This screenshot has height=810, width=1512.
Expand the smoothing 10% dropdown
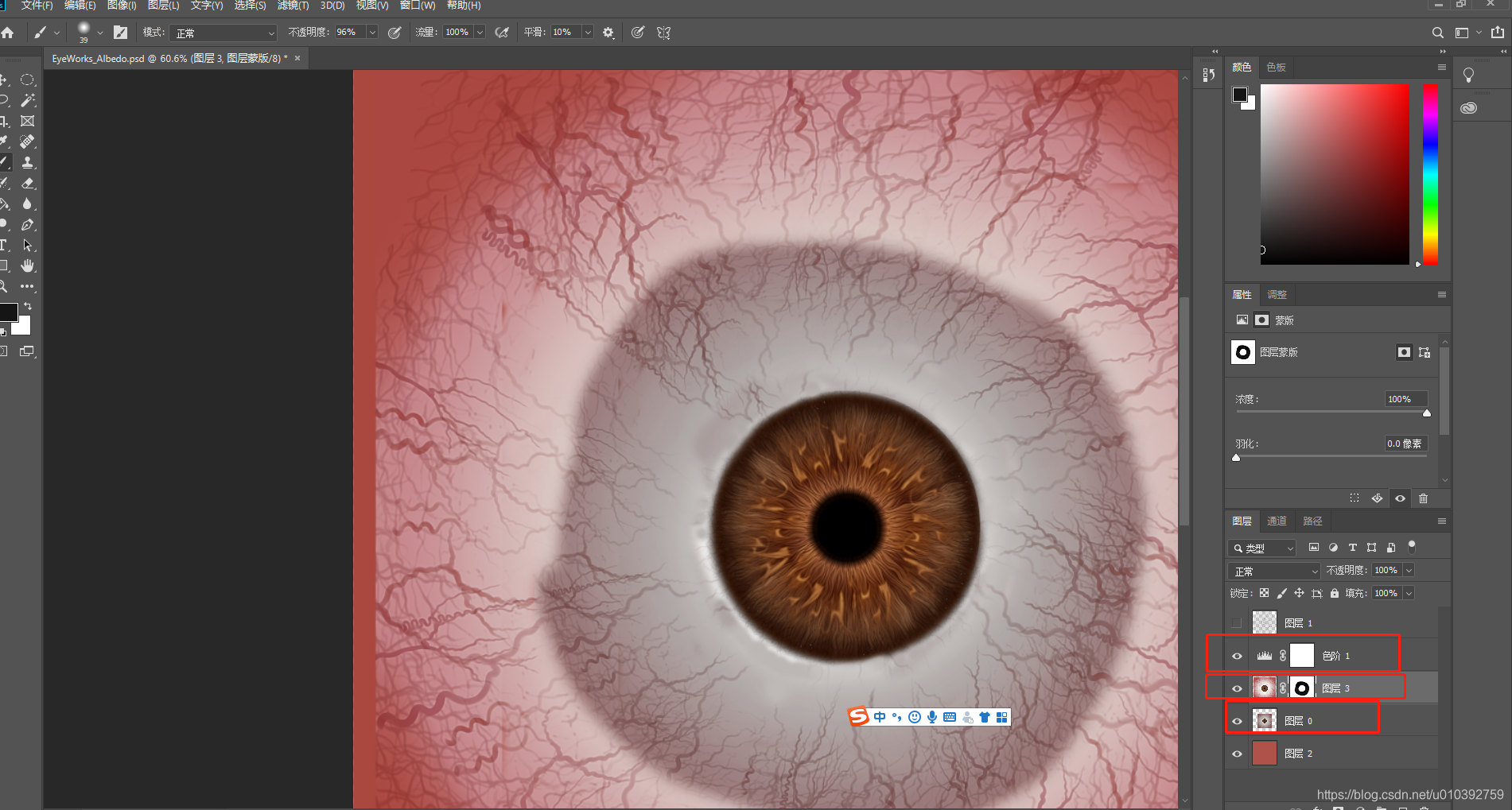click(x=588, y=33)
